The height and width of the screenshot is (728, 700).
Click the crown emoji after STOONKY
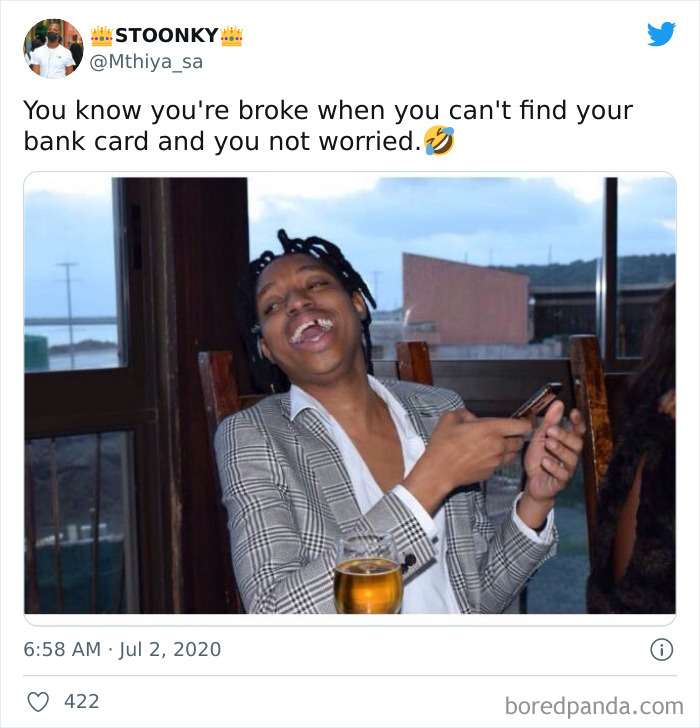232,36
